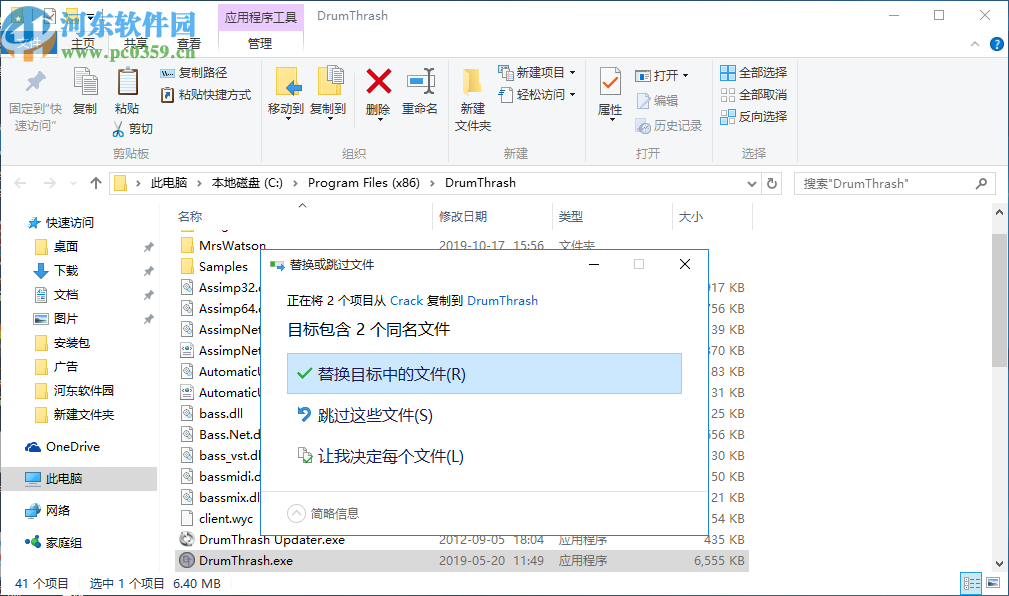Open the address bar history dropdown
The image size is (1009, 596).
[752, 183]
